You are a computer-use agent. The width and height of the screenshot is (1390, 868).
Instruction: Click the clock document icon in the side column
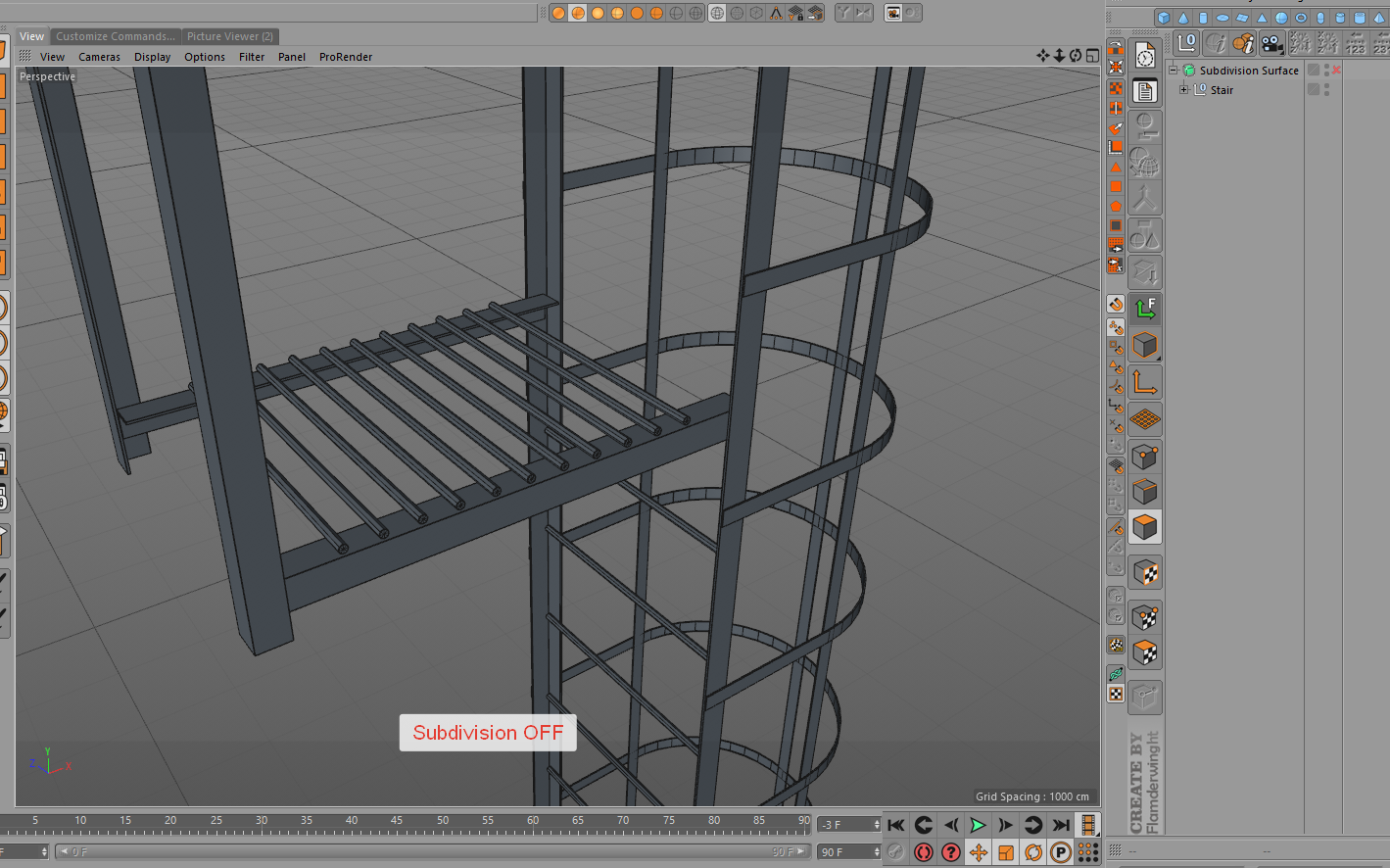(x=1145, y=56)
